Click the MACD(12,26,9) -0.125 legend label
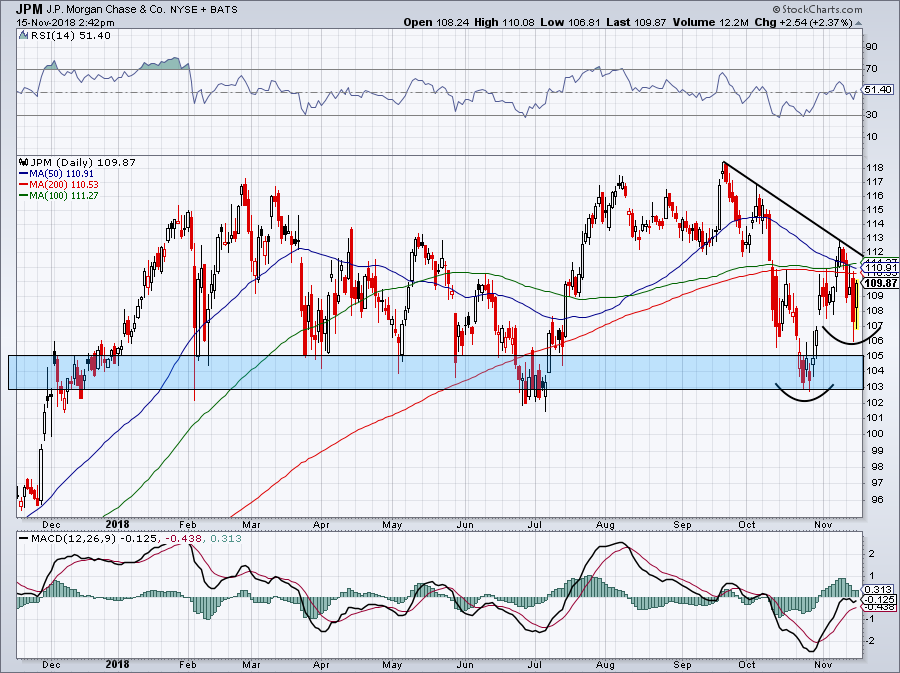900x673 pixels. [96, 539]
